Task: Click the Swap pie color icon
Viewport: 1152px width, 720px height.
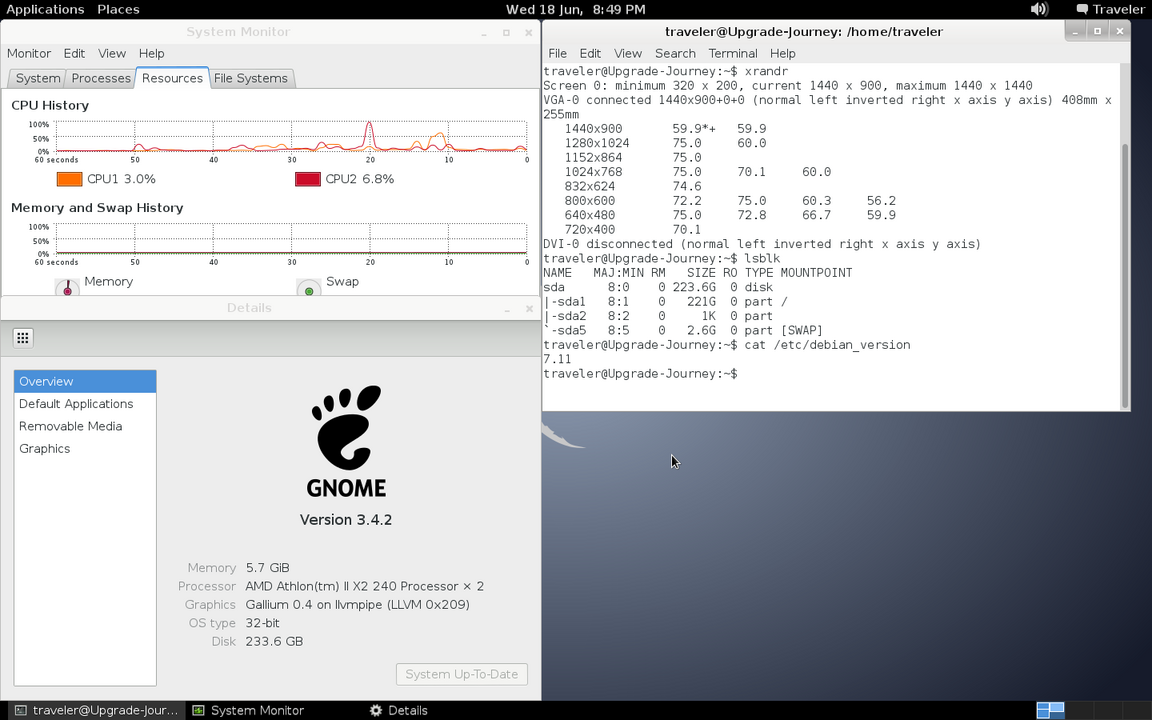Action: [x=309, y=288]
